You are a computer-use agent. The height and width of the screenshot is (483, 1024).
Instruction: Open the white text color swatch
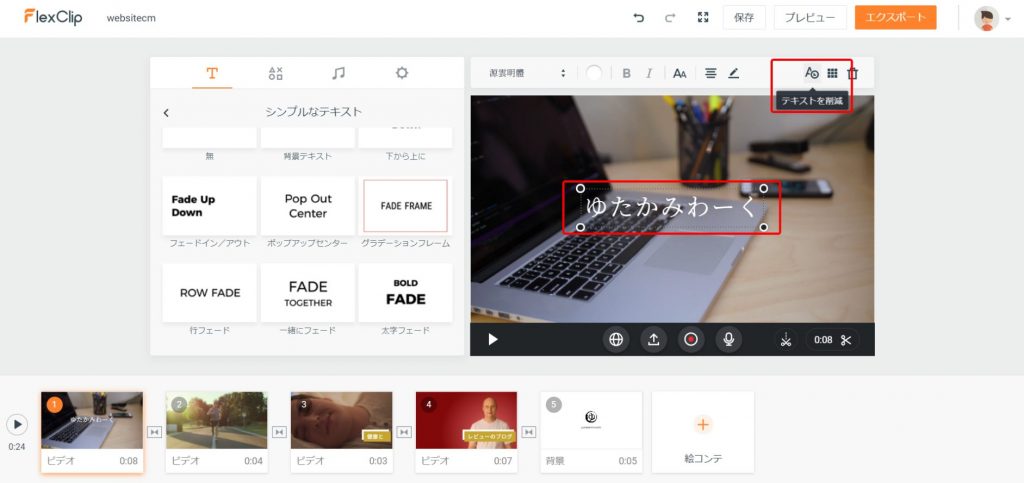tap(595, 73)
